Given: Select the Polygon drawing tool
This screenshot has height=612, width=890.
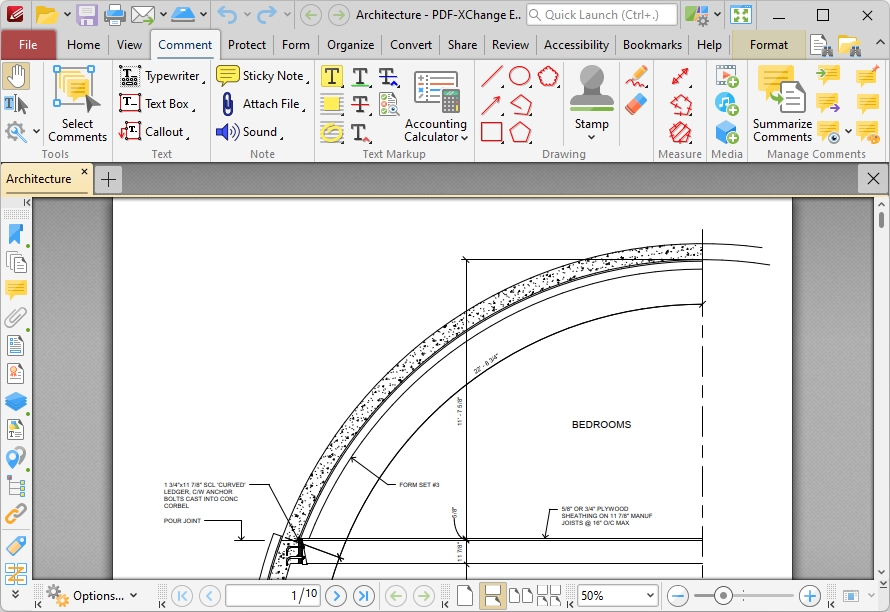Looking at the screenshot, I should (520, 132).
